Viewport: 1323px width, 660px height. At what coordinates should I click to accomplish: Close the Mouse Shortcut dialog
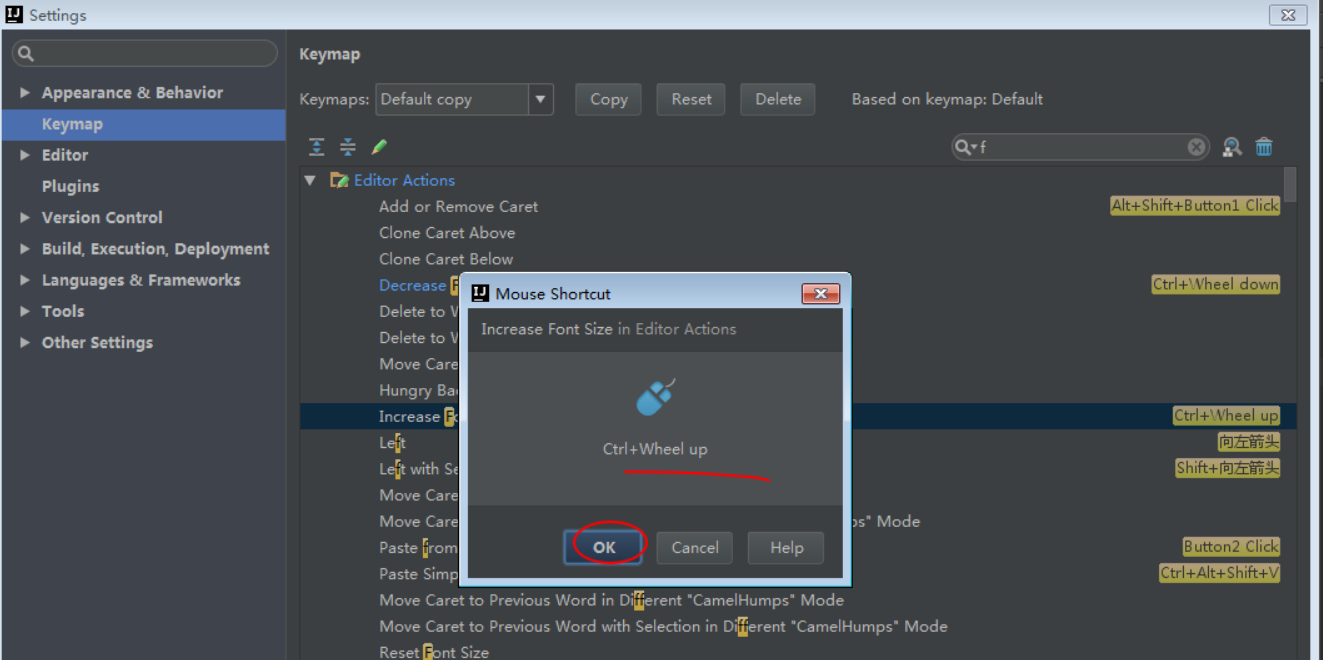pos(820,293)
